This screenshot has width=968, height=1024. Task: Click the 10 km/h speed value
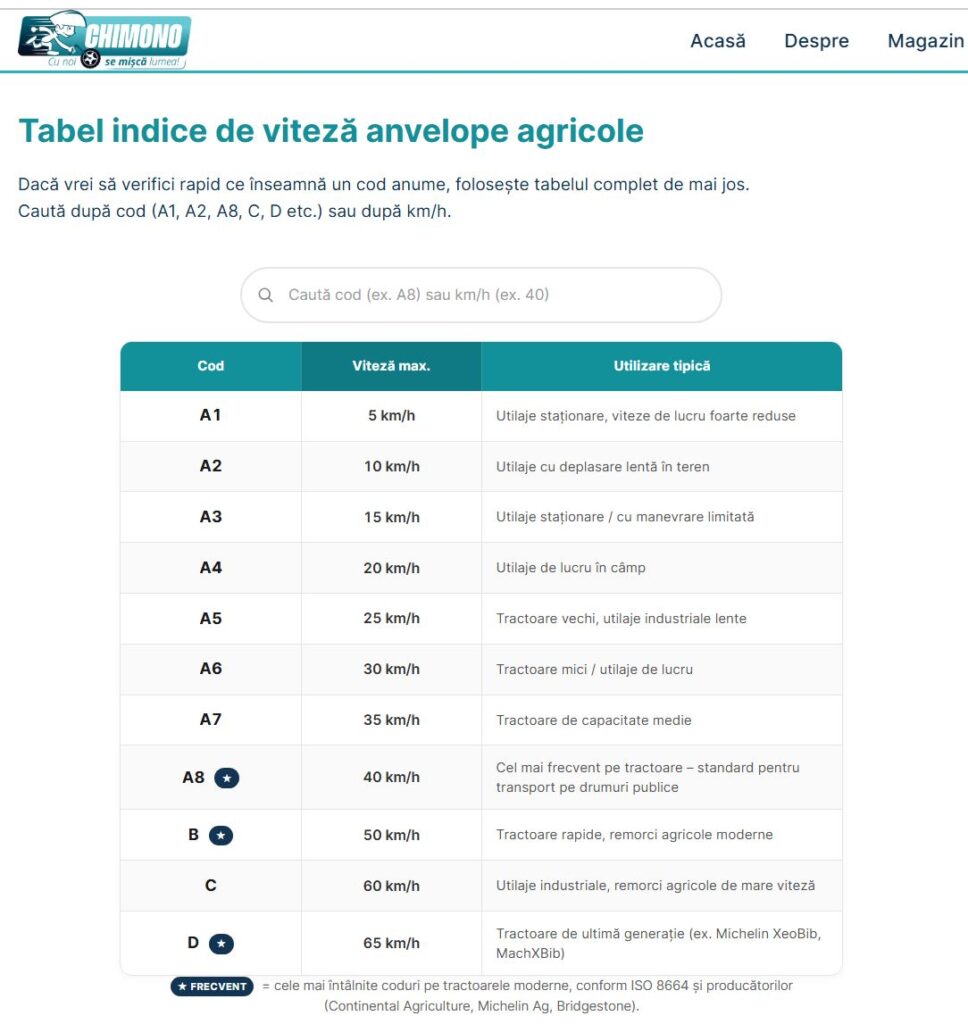tap(391, 467)
